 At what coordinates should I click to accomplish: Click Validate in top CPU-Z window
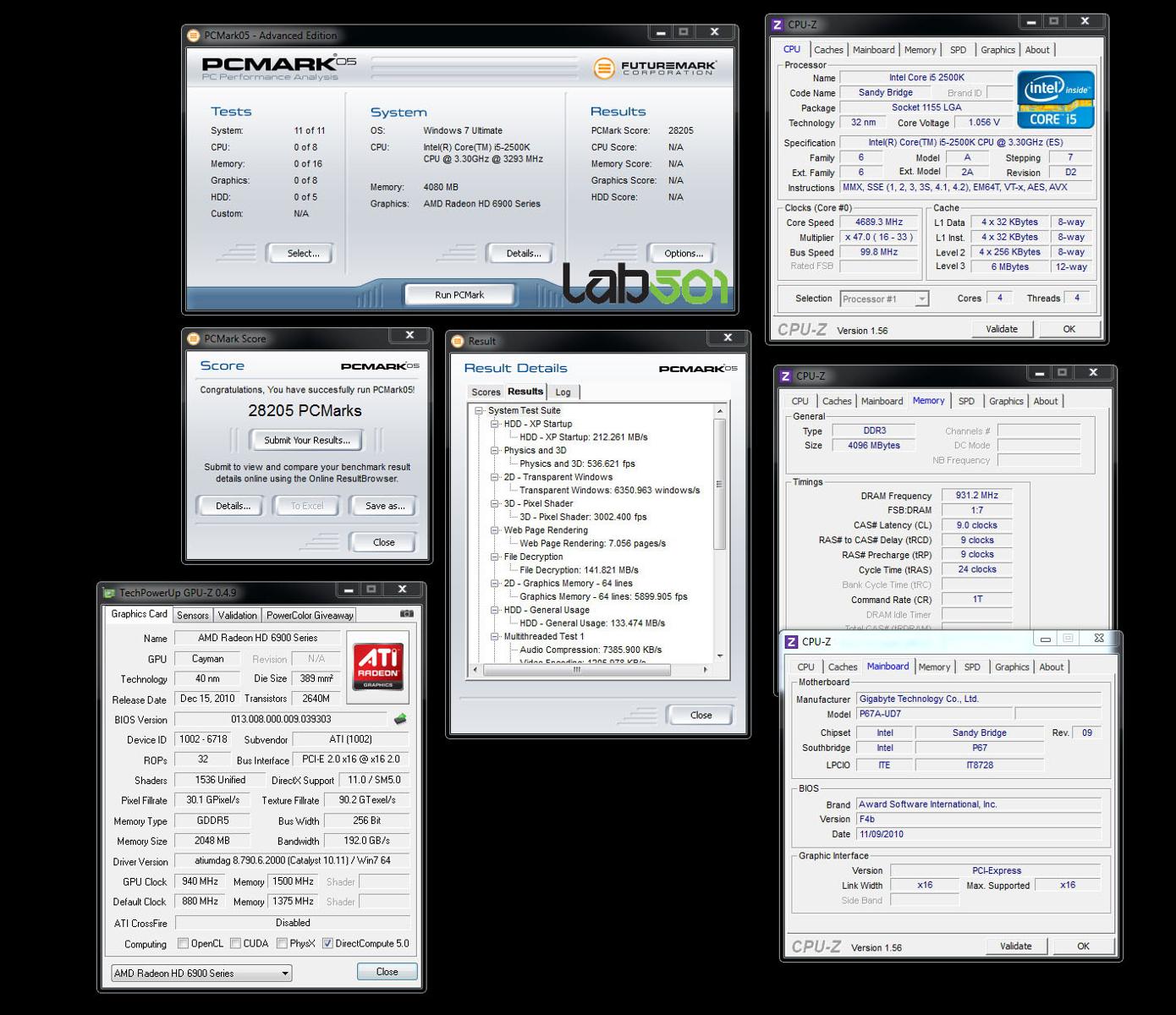[x=1002, y=329]
